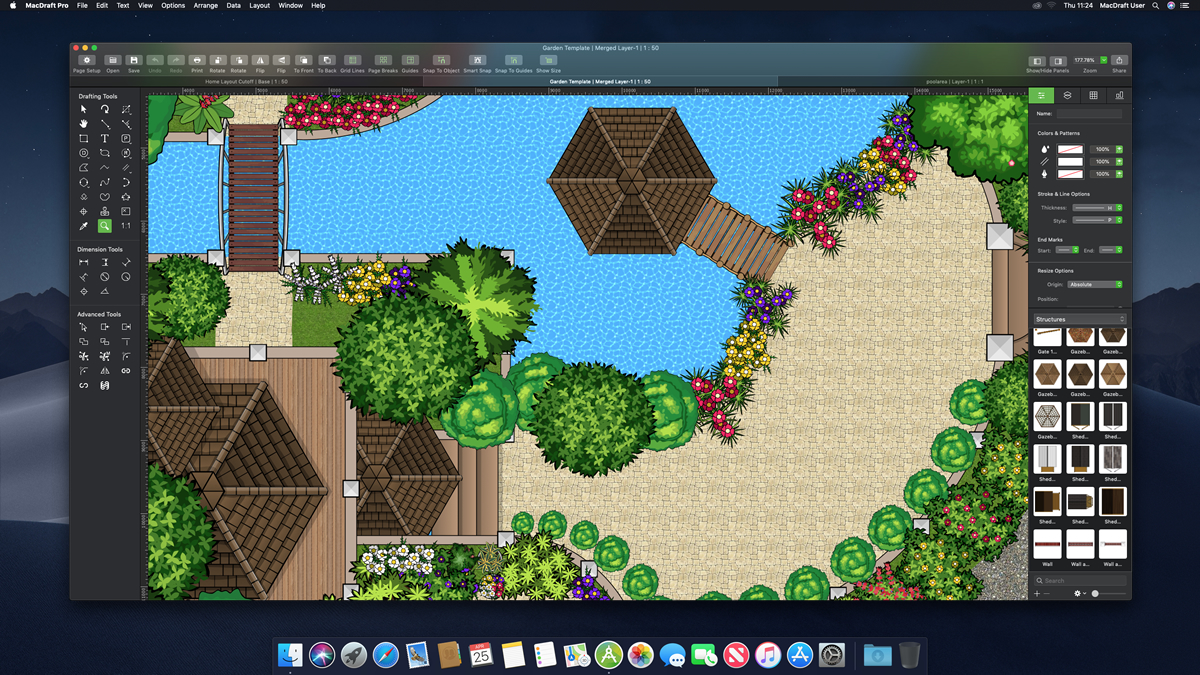This screenshot has width=1200, height=675.
Task: Send object To Back via toolbar
Action: (x=327, y=64)
